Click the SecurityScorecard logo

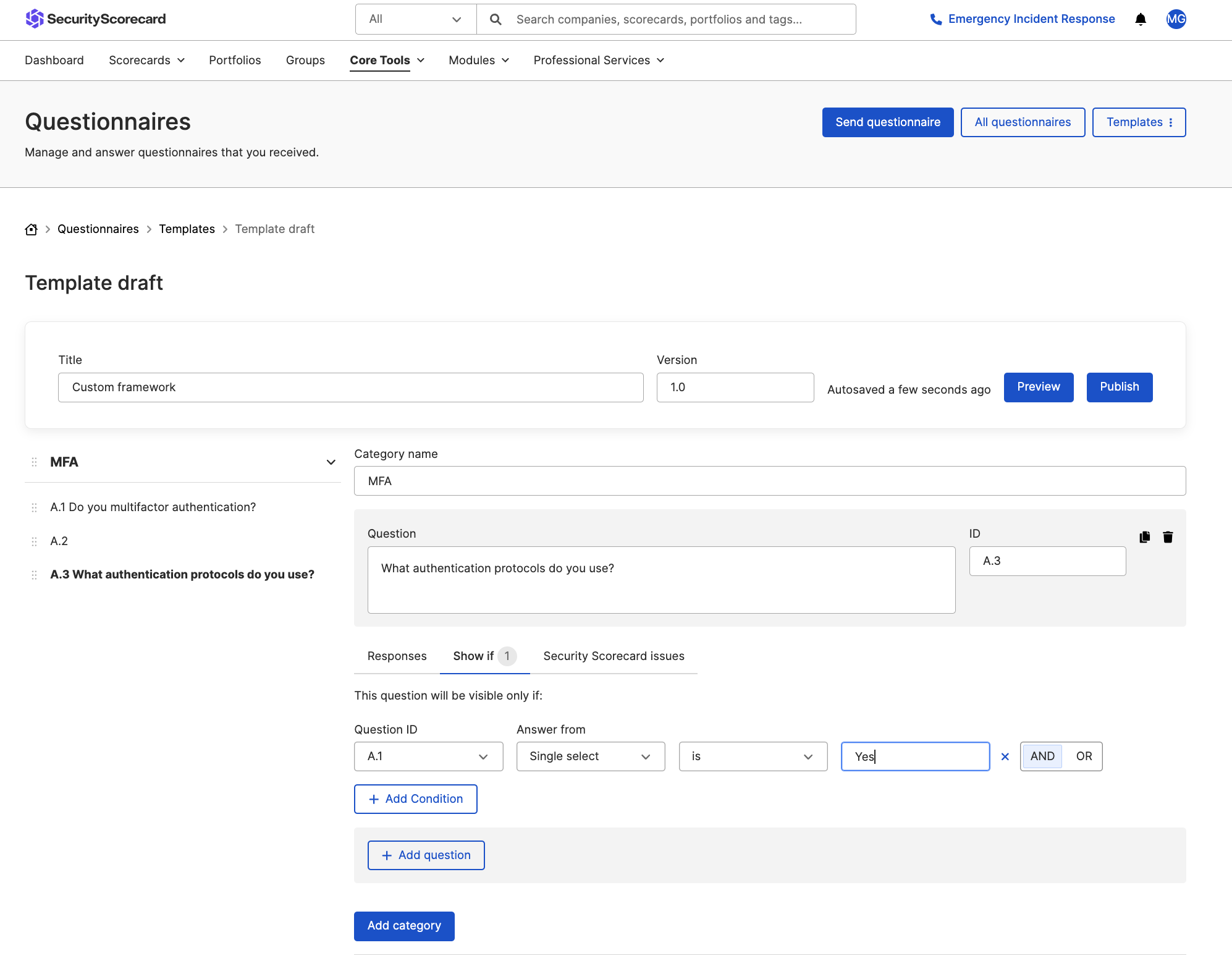[96, 19]
